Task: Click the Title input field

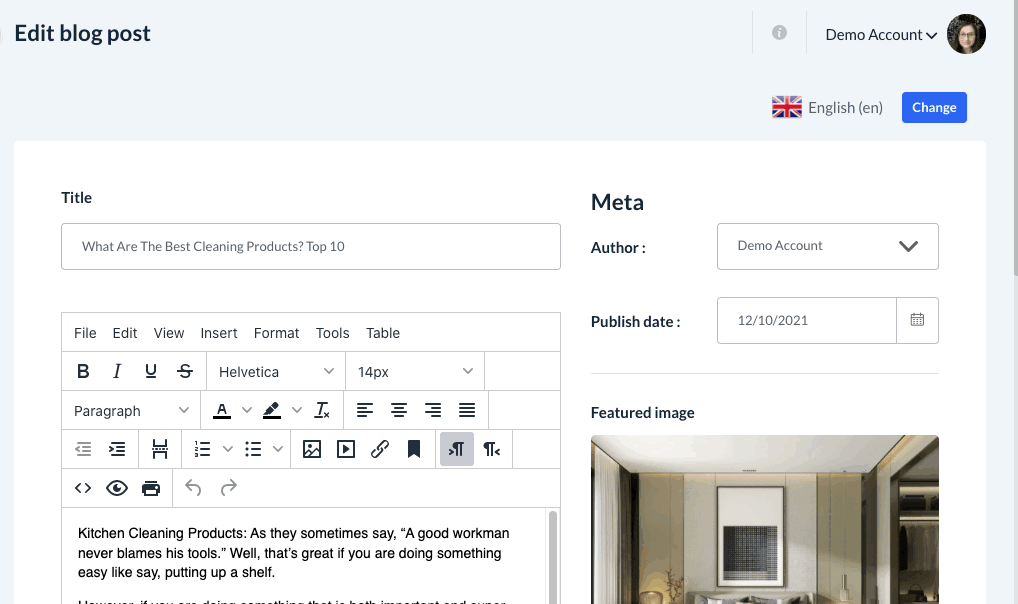Action: (x=311, y=247)
